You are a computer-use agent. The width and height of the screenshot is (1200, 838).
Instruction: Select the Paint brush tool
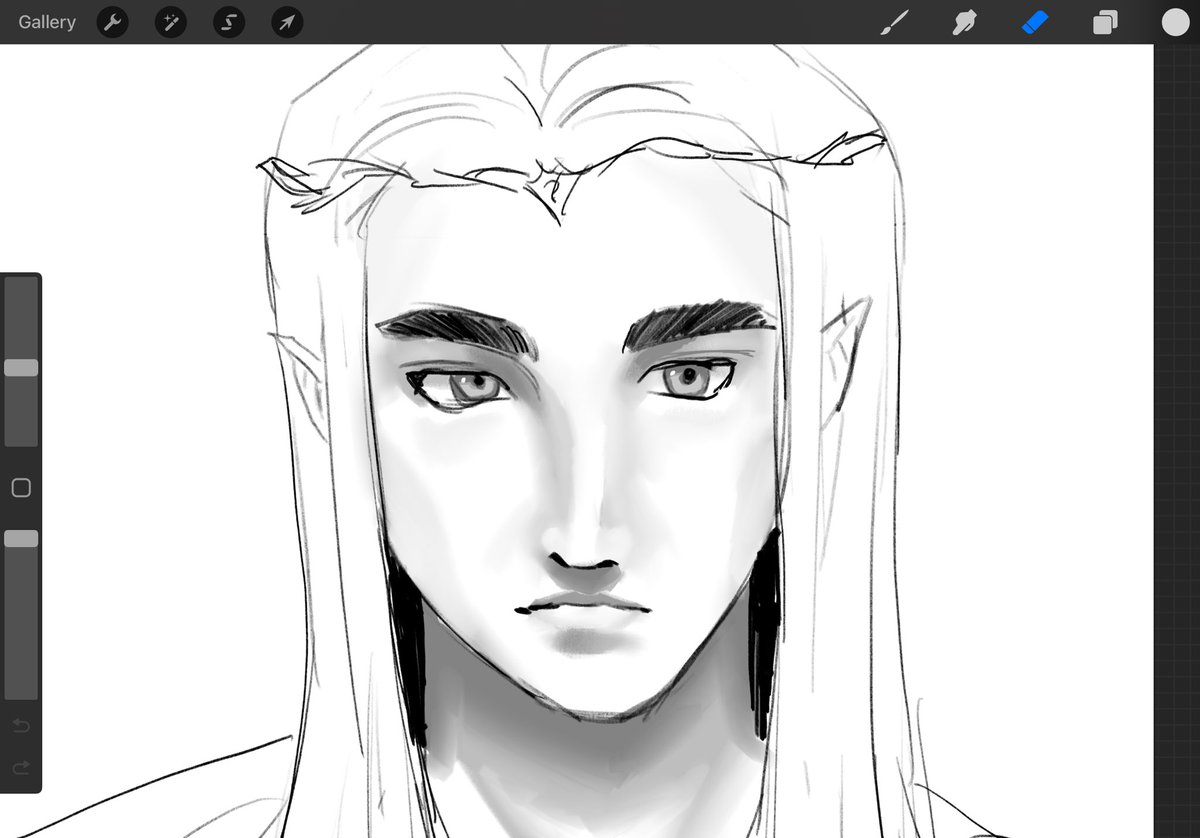pyautogui.click(x=895, y=21)
